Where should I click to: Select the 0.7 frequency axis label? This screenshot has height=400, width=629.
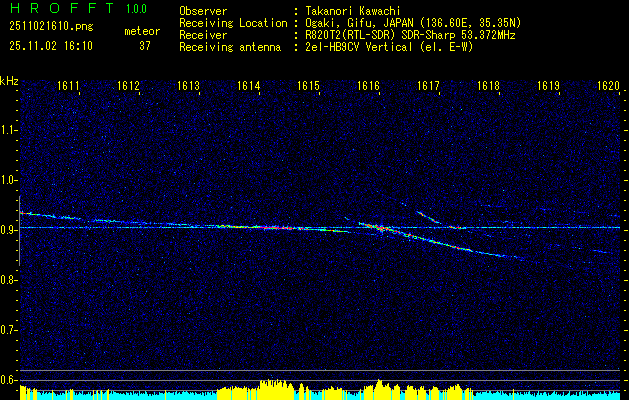click(9, 329)
